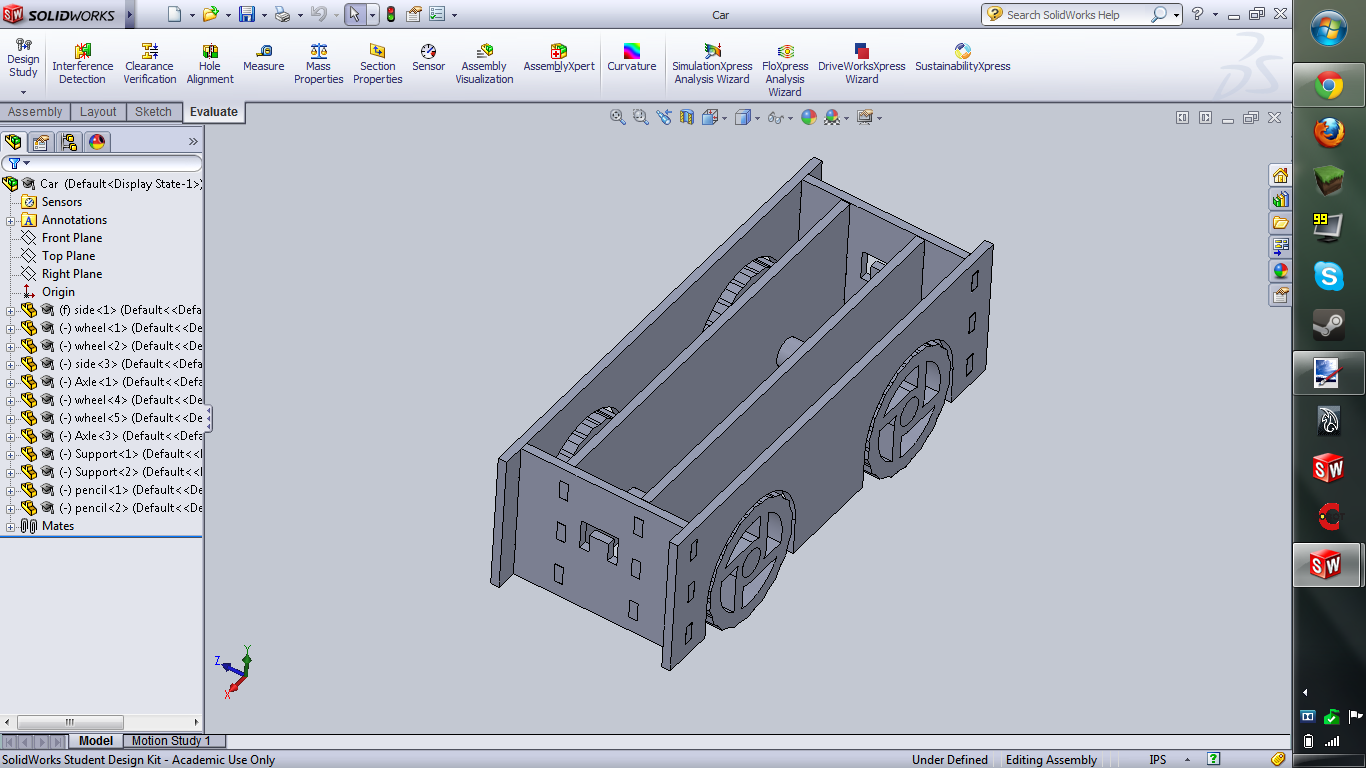
Task: Click the Save icon
Action: click(x=246, y=14)
